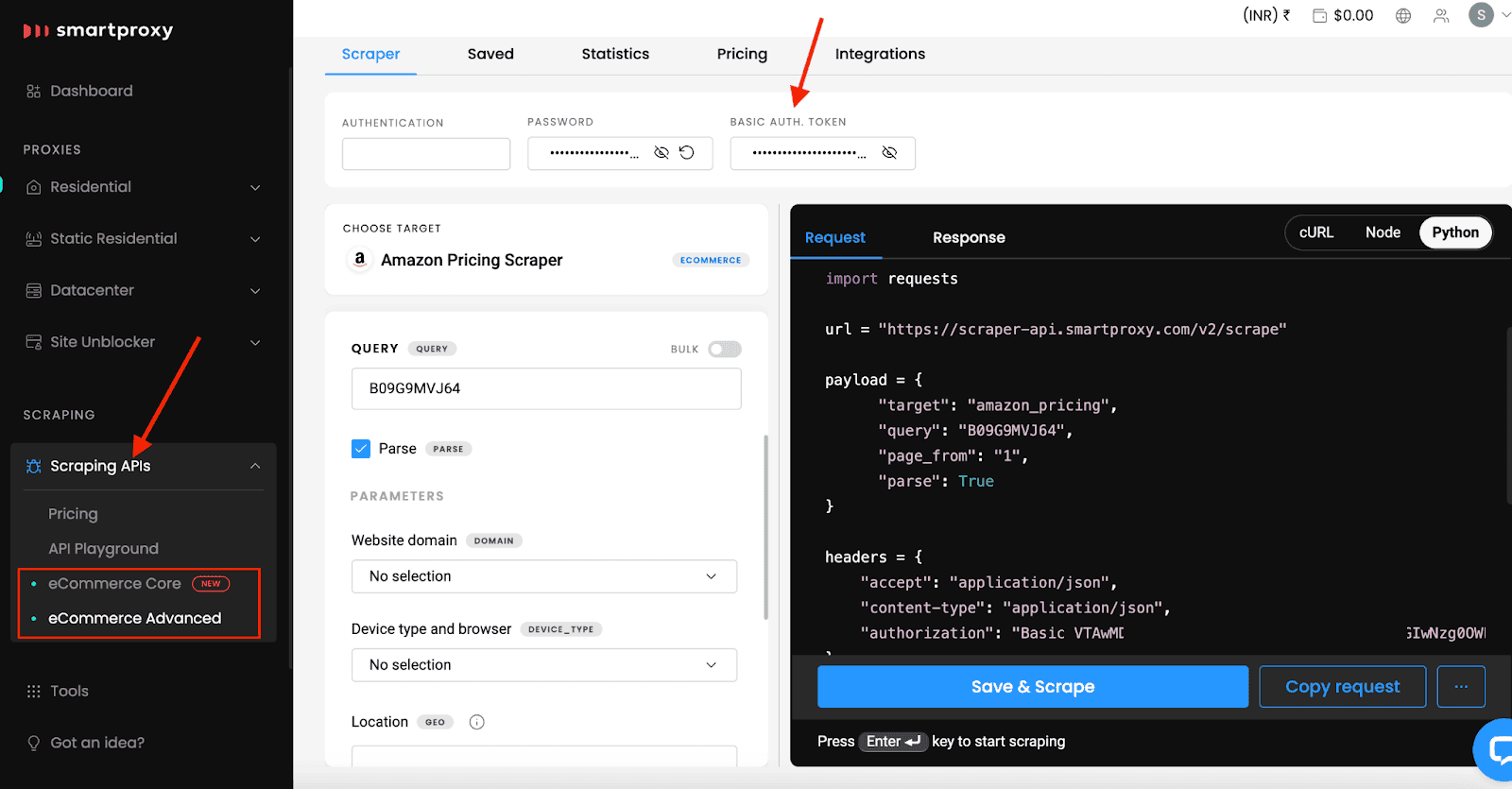Click the Location info icon
This screenshot has width=1512, height=789.
pos(477,722)
